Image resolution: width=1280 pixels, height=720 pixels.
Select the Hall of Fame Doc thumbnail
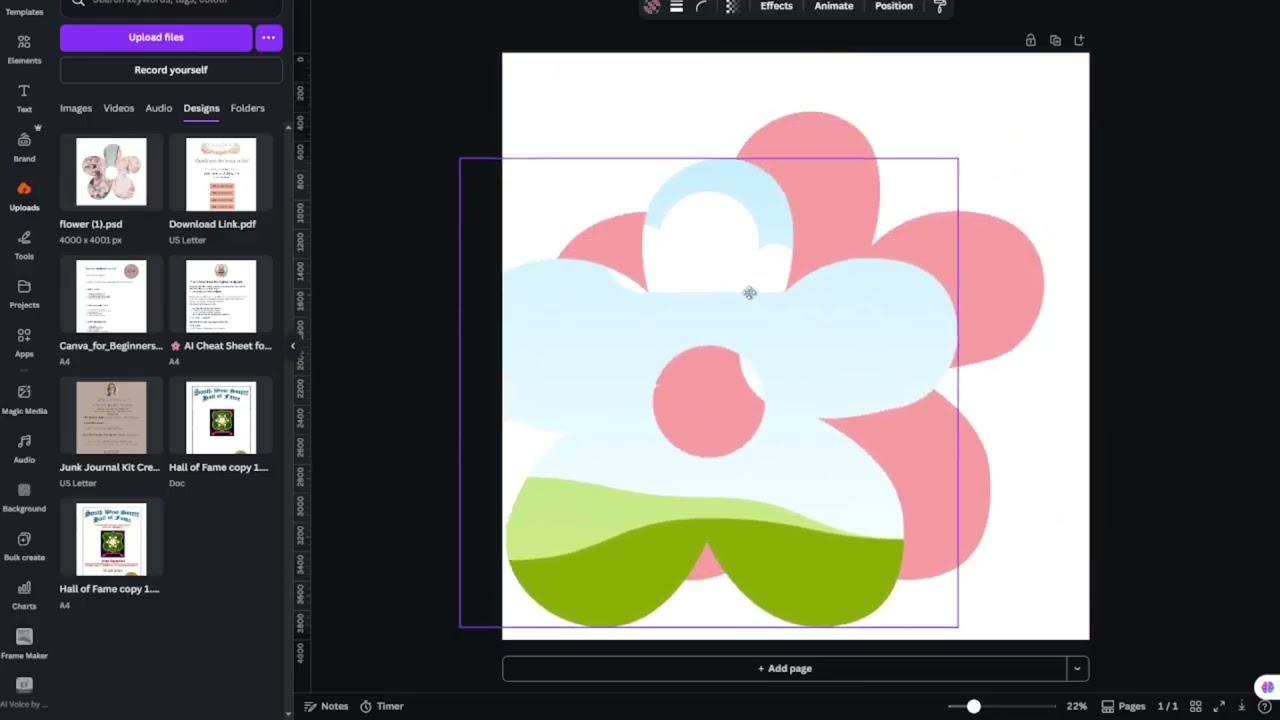coord(221,417)
